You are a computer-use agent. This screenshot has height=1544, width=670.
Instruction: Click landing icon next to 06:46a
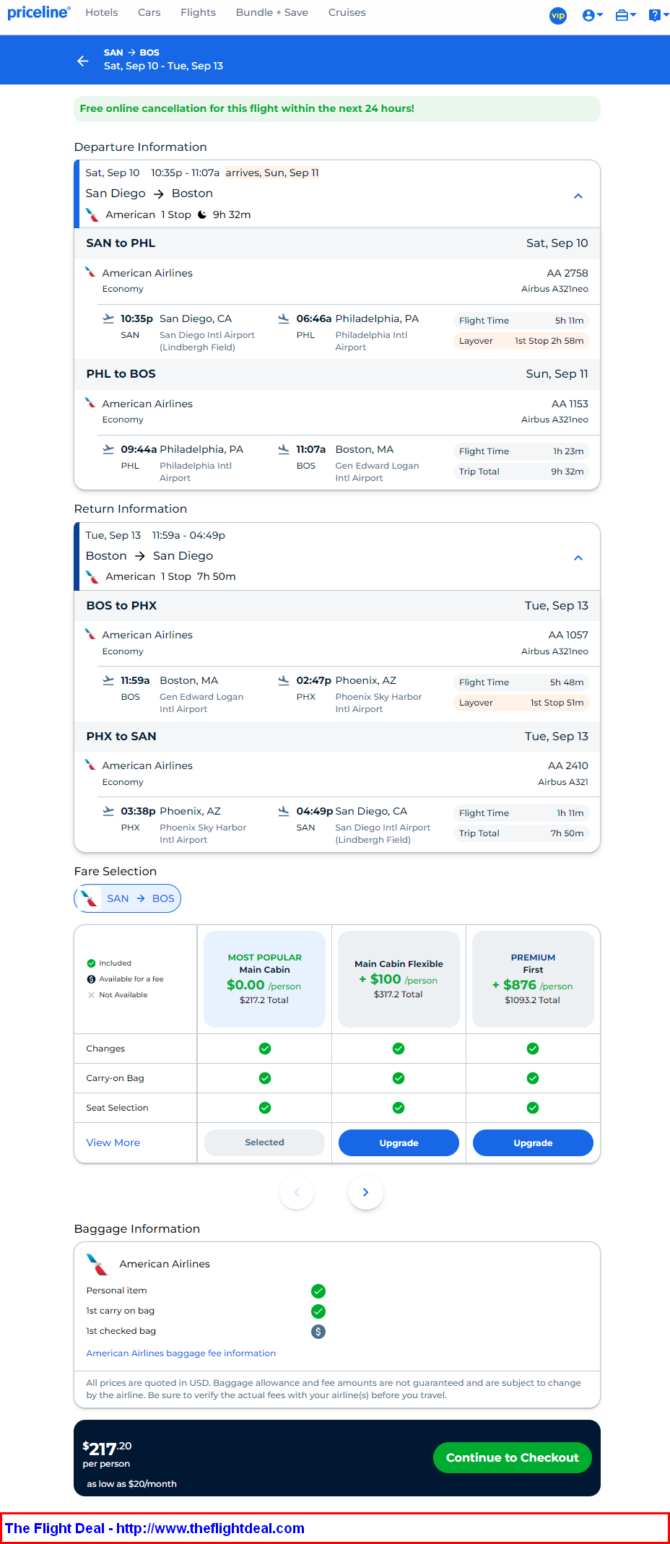tap(284, 319)
